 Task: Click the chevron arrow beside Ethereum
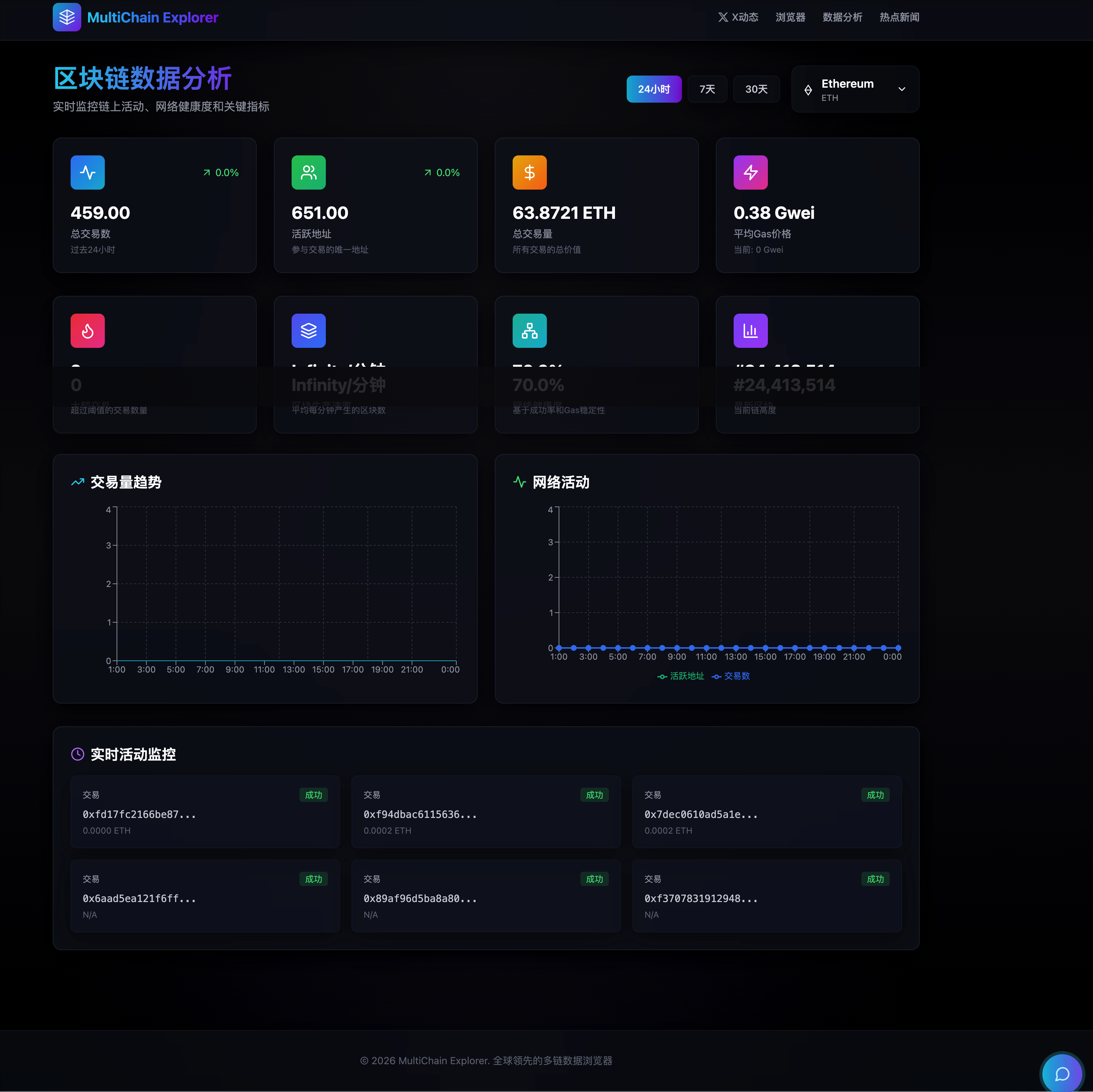tap(902, 89)
